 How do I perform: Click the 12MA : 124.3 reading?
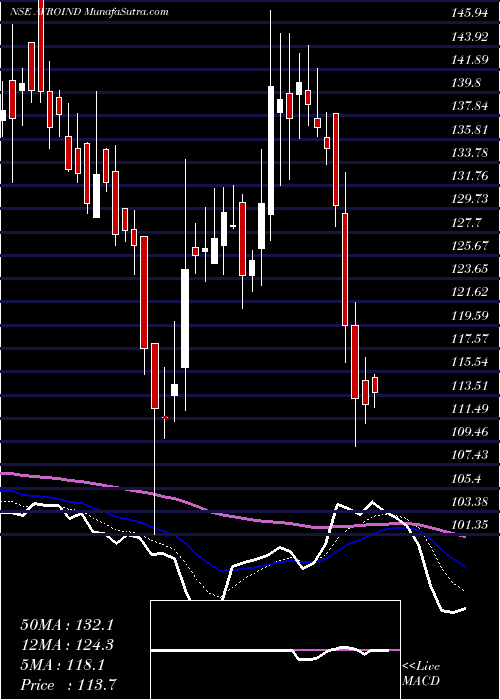point(67,645)
